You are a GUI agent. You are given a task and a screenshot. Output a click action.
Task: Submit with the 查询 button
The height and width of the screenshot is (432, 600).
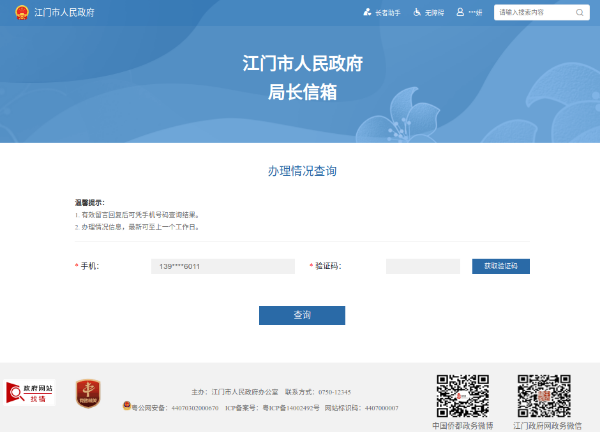(x=302, y=315)
